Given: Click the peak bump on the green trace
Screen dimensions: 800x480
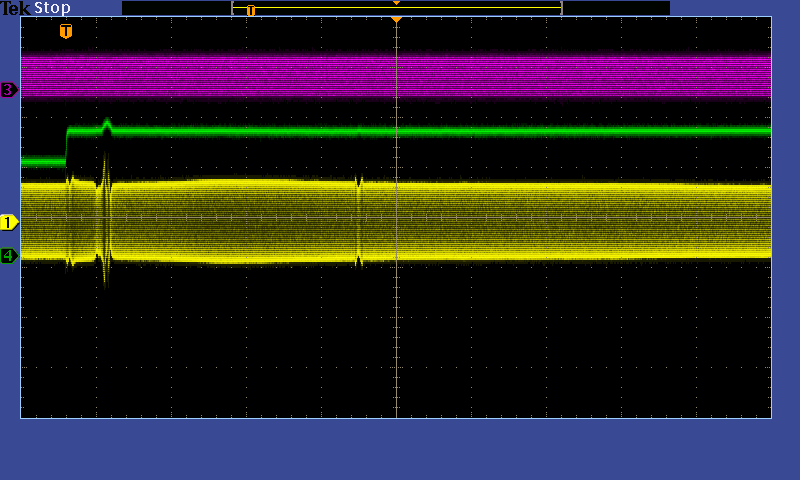Looking at the screenshot, I should coord(107,123).
